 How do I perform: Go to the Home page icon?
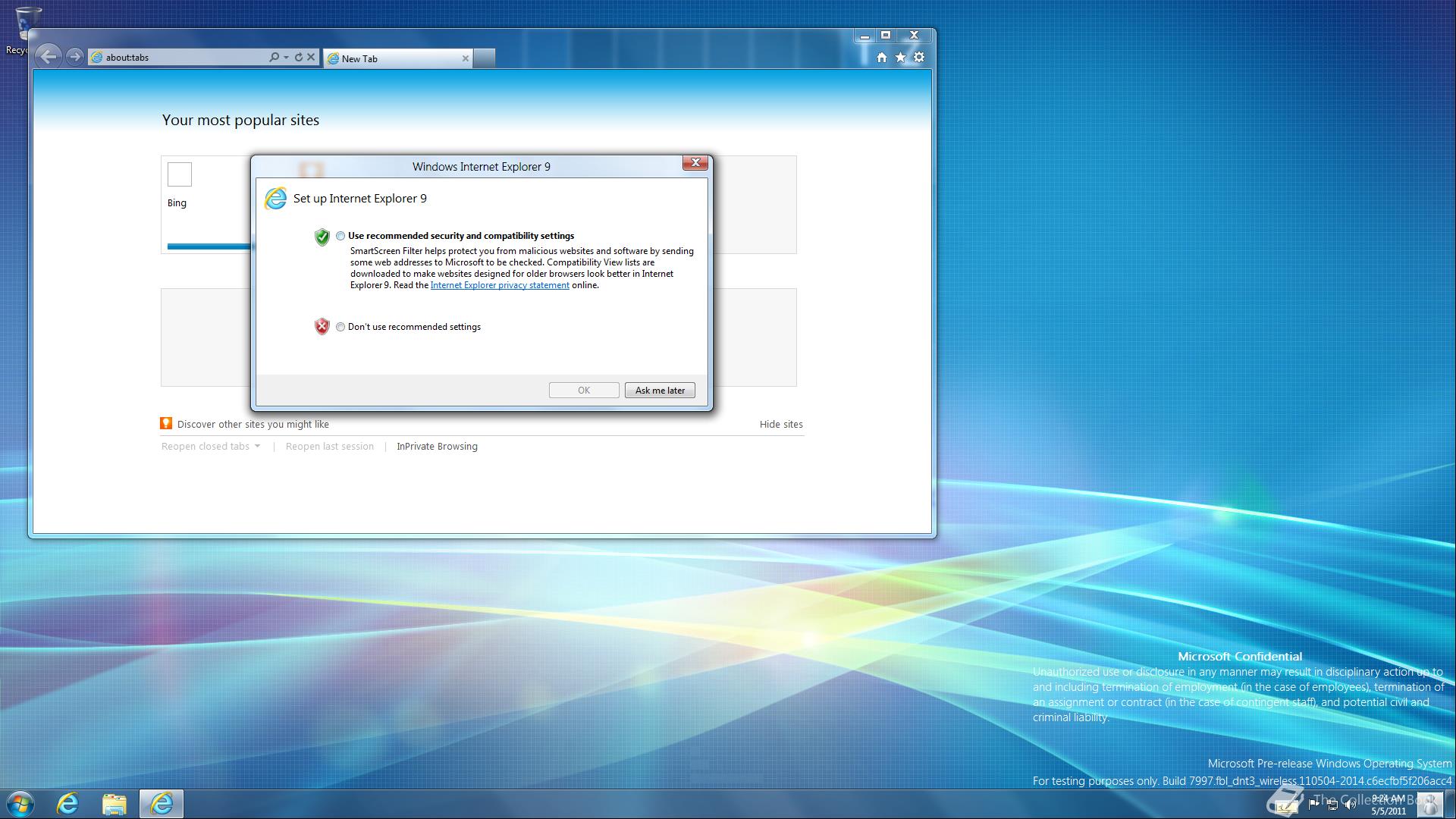(881, 57)
